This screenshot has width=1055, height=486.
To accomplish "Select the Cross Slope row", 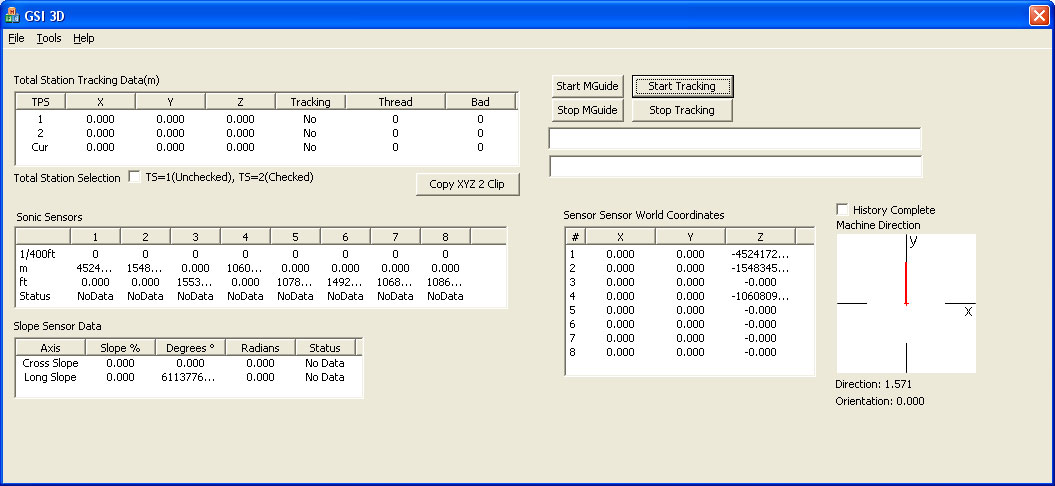I will click(x=188, y=363).
